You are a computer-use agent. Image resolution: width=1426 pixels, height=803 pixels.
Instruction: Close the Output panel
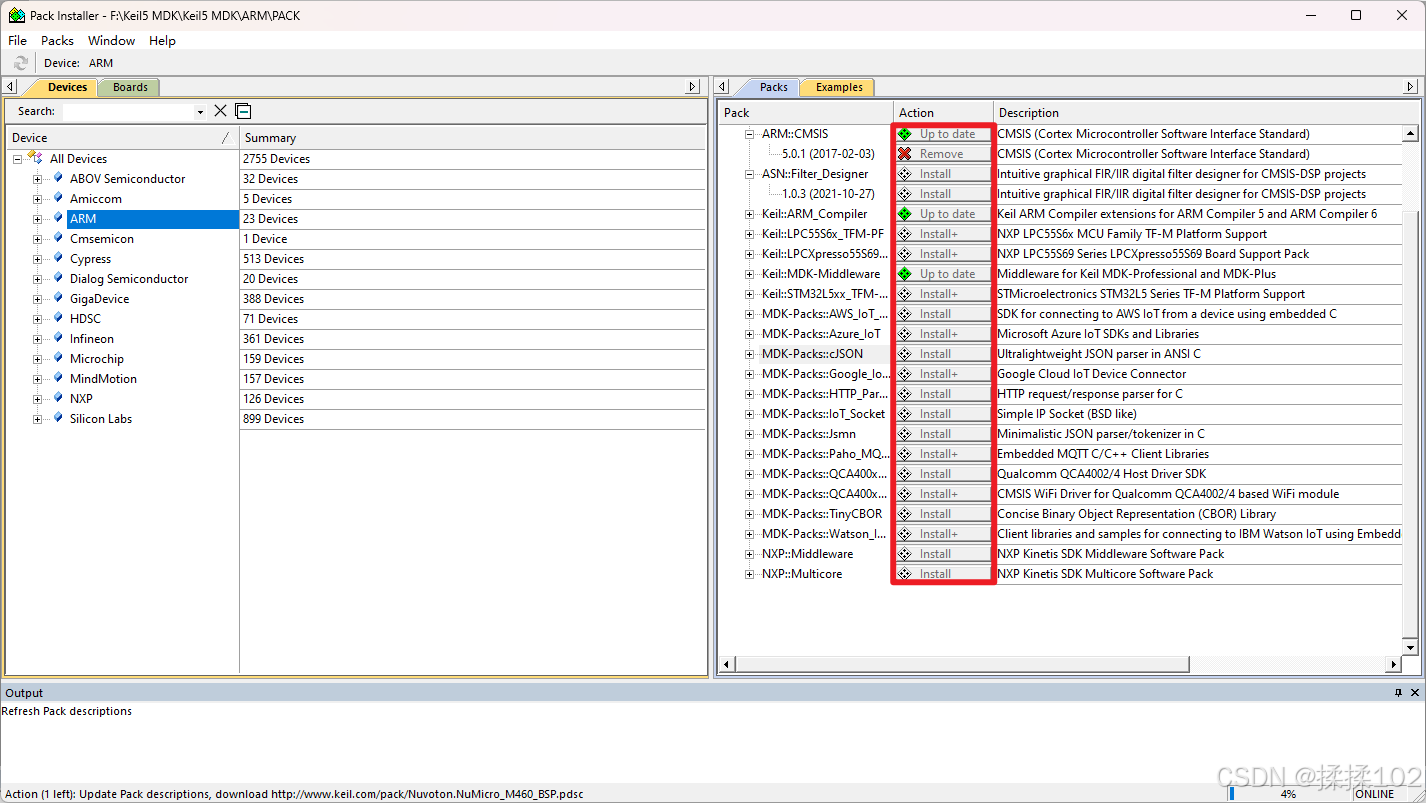[x=1415, y=692]
